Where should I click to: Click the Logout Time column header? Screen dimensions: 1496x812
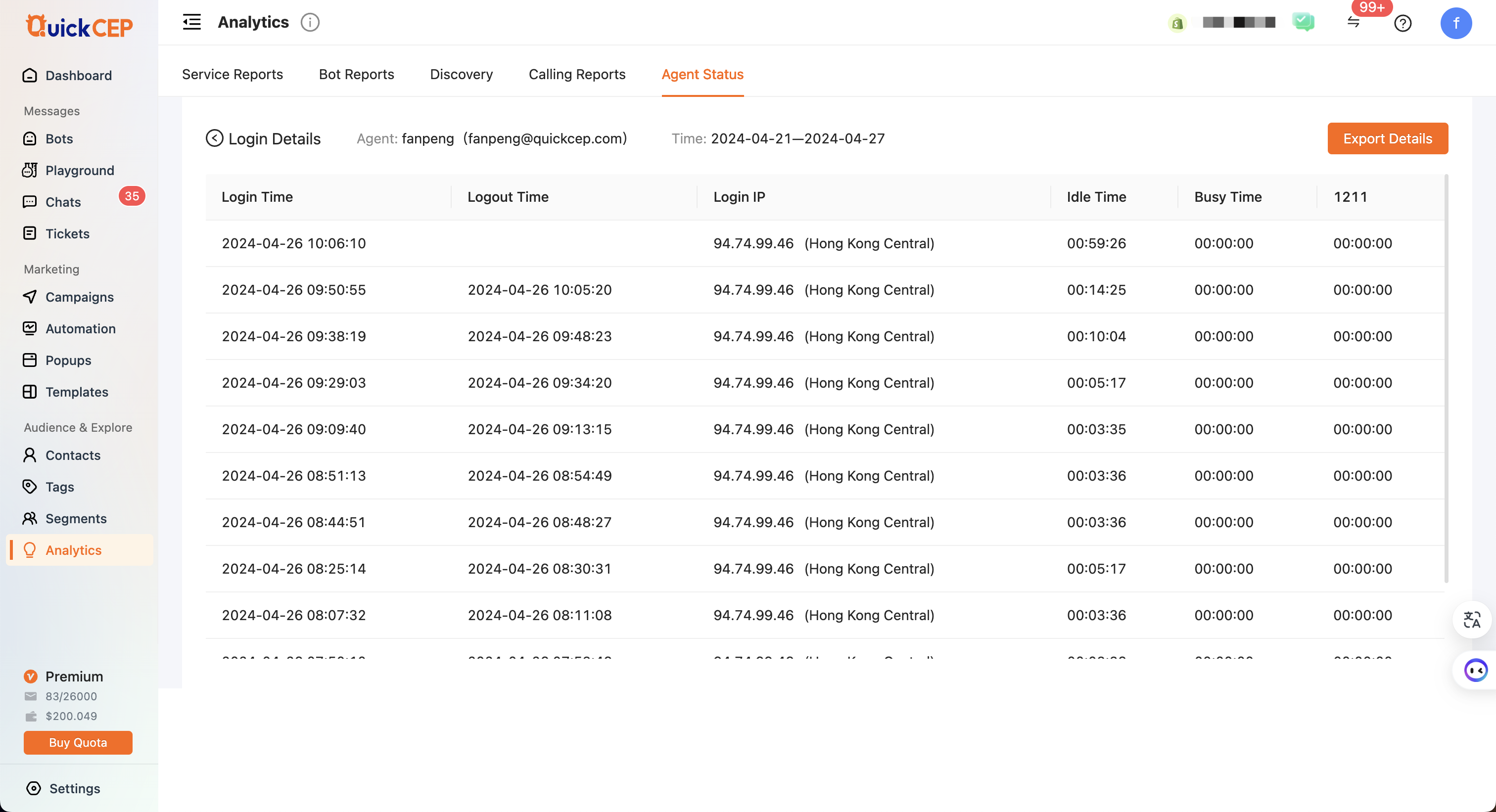pos(508,197)
